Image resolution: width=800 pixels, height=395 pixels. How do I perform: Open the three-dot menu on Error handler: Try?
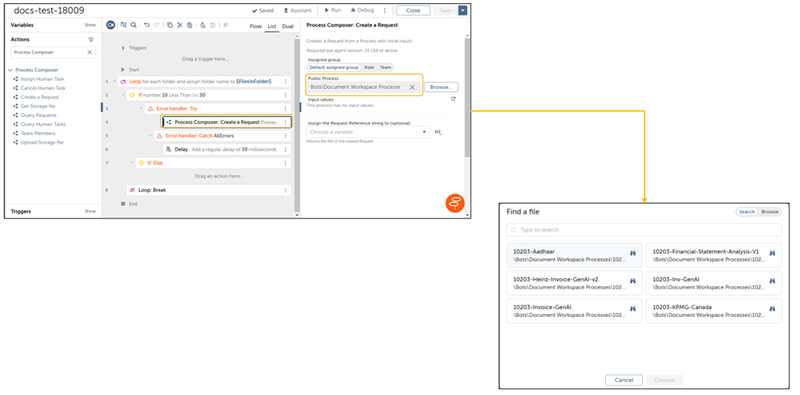tap(285, 109)
